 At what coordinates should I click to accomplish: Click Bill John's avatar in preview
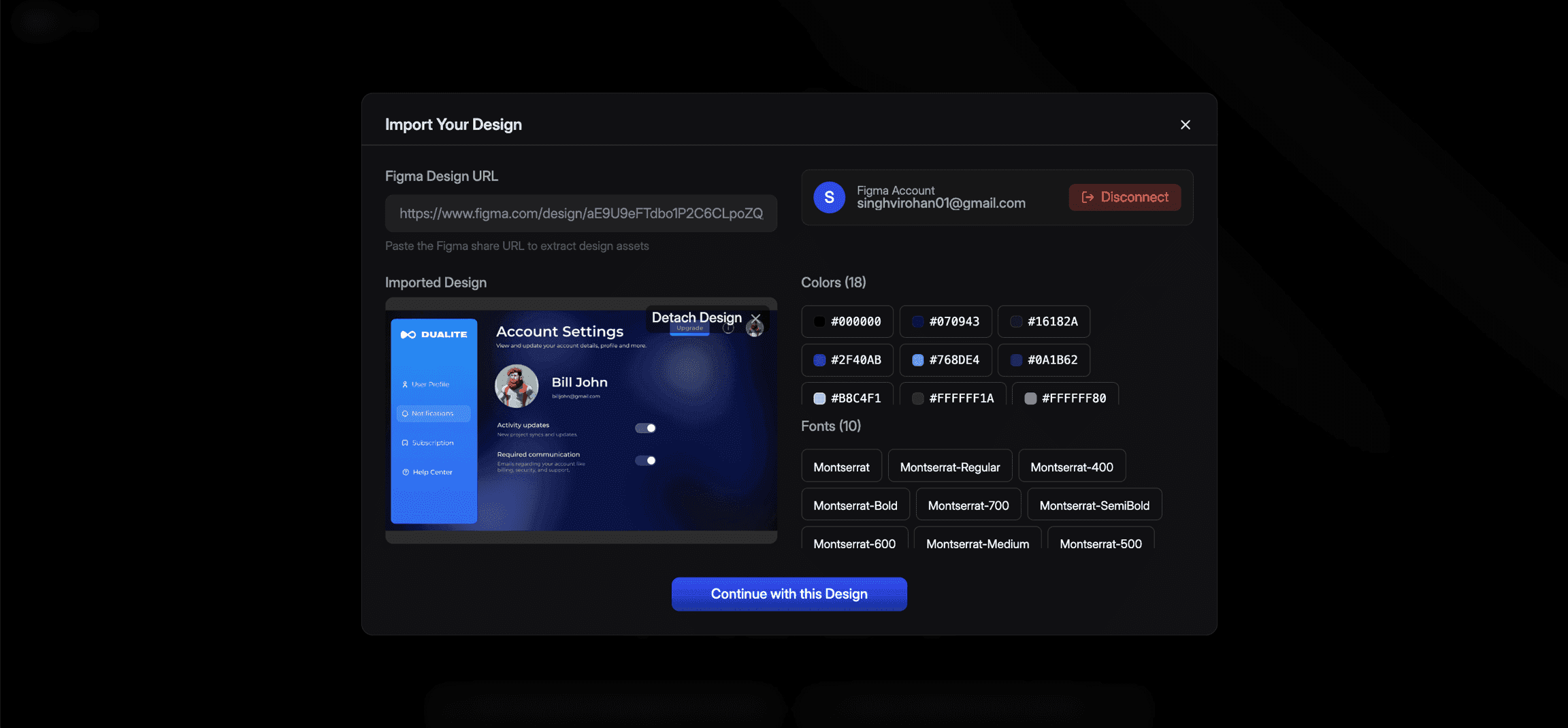(517, 386)
